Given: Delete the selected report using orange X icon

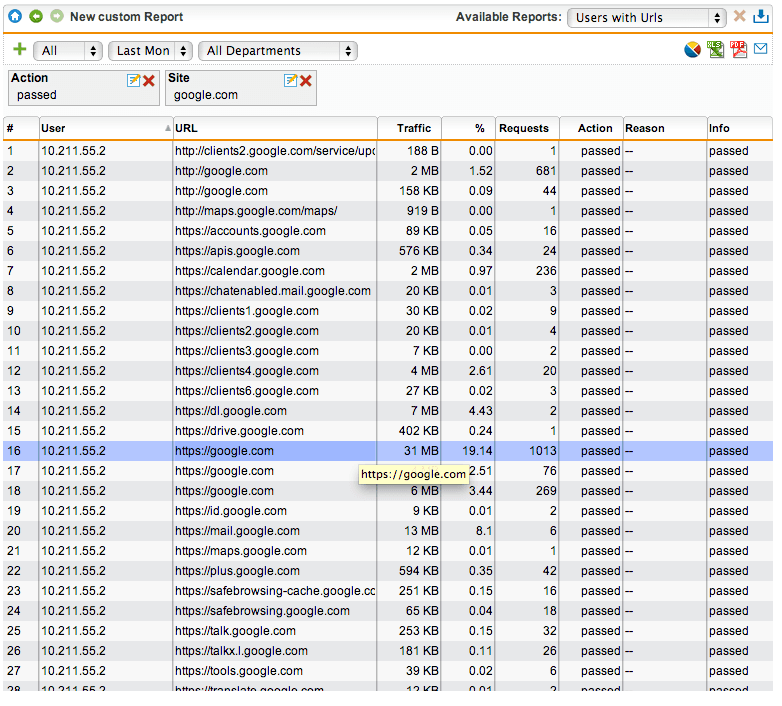Looking at the screenshot, I should point(740,16).
